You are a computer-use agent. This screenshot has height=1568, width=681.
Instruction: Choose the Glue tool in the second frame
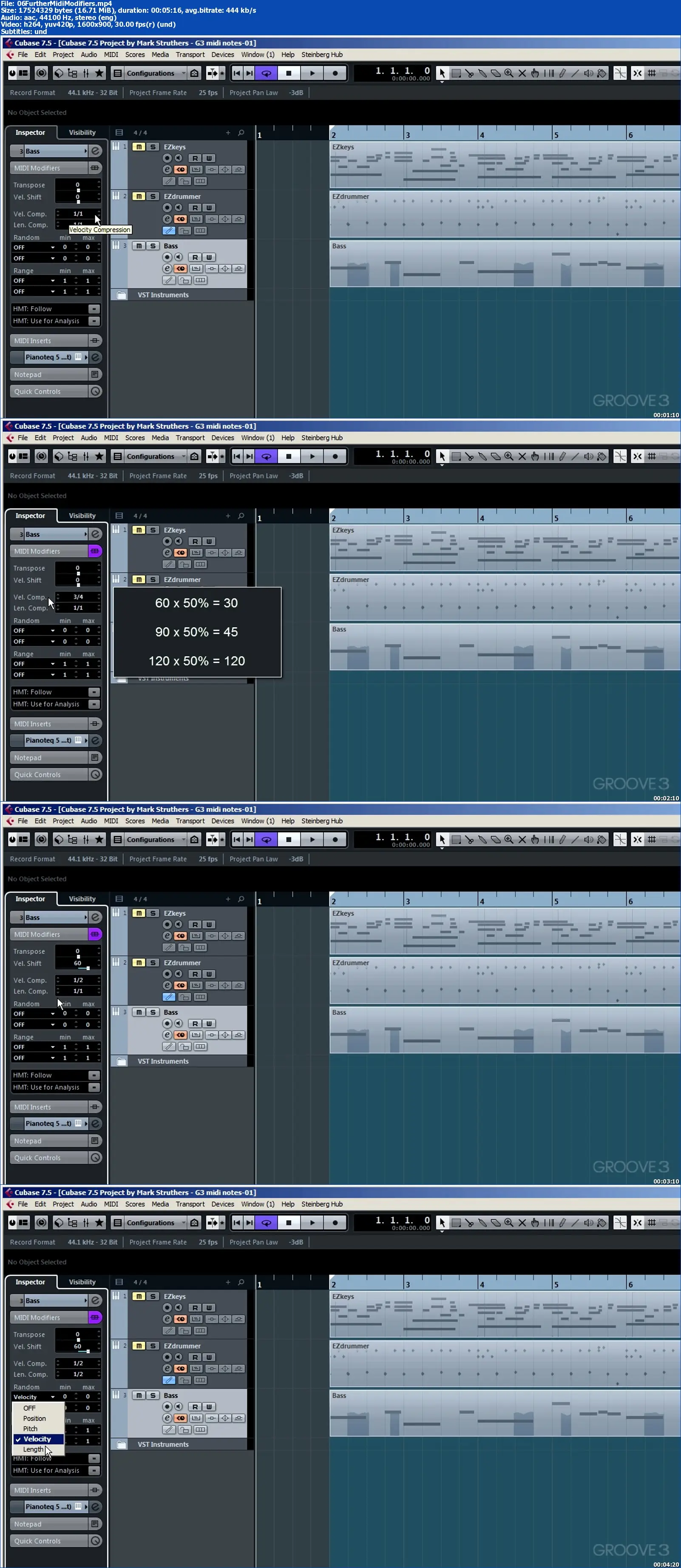(482, 456)
